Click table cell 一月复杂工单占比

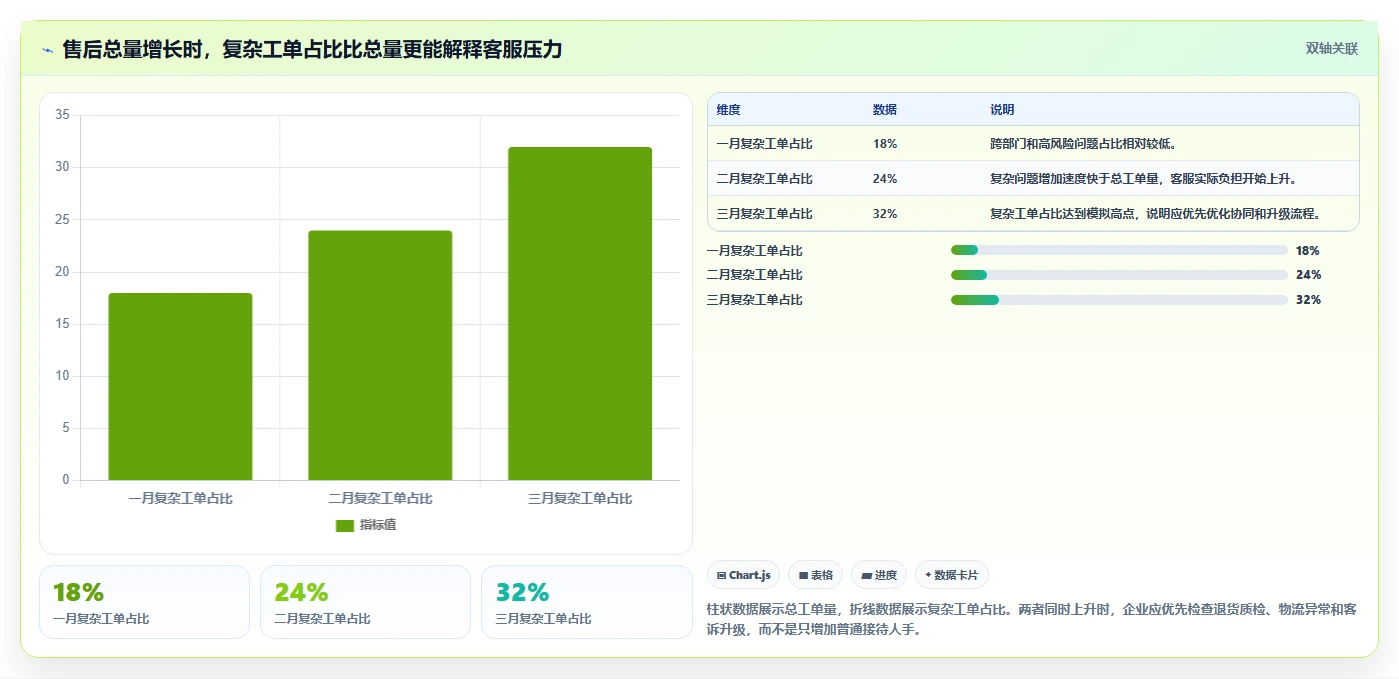pos(764,144)
